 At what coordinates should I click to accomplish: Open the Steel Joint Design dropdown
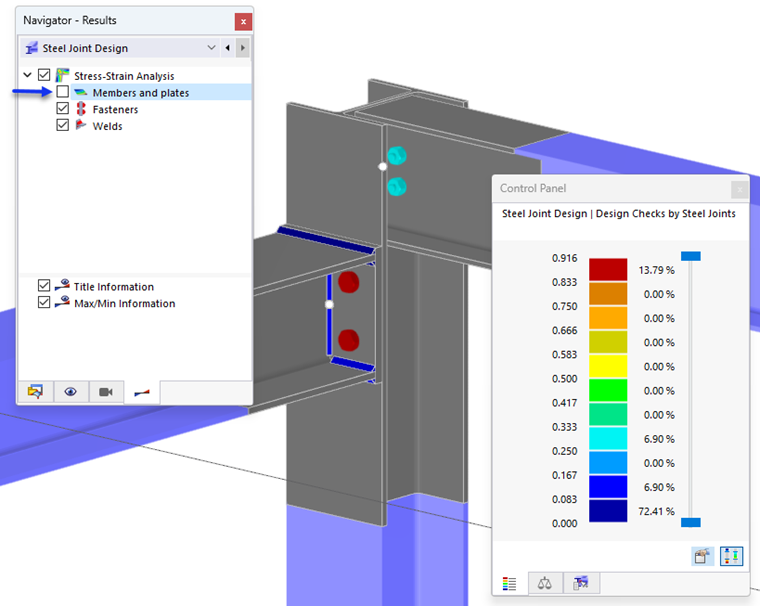click(211, 48)
